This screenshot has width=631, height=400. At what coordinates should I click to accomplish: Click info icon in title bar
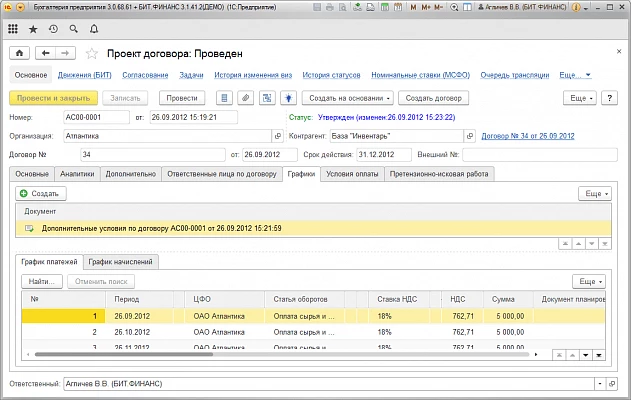tap(576, 7)
